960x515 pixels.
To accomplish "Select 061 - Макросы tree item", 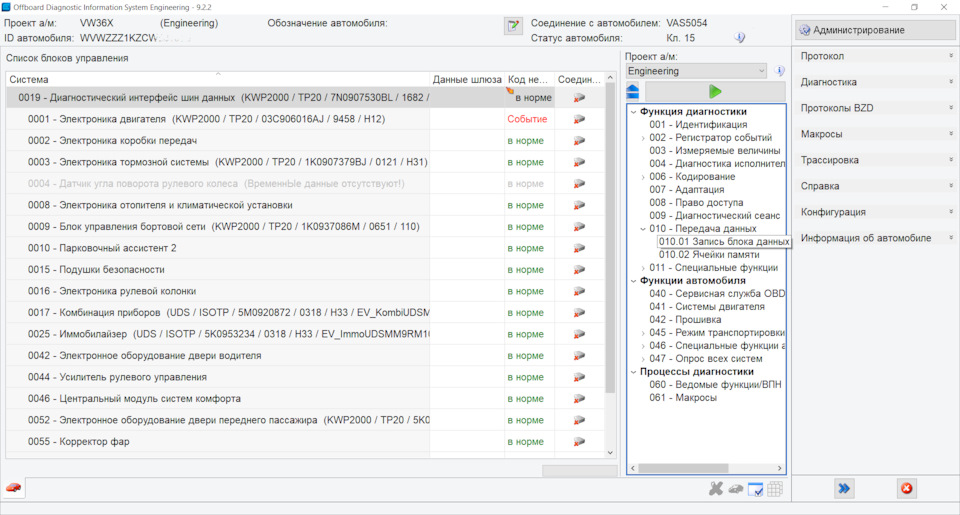I will click(683, 398).
